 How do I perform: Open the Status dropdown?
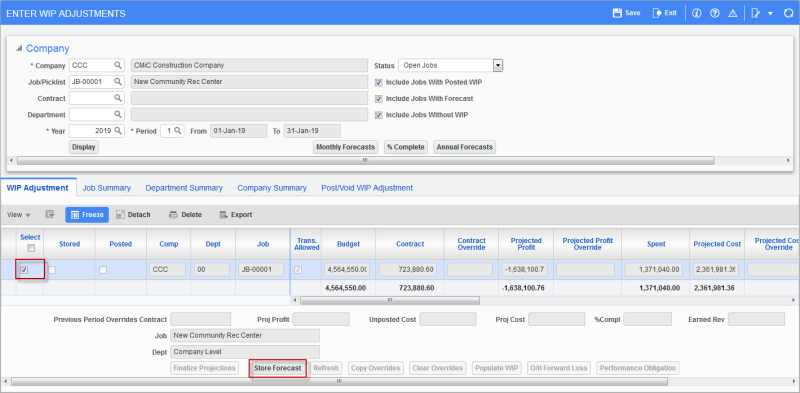pos(498,65)
